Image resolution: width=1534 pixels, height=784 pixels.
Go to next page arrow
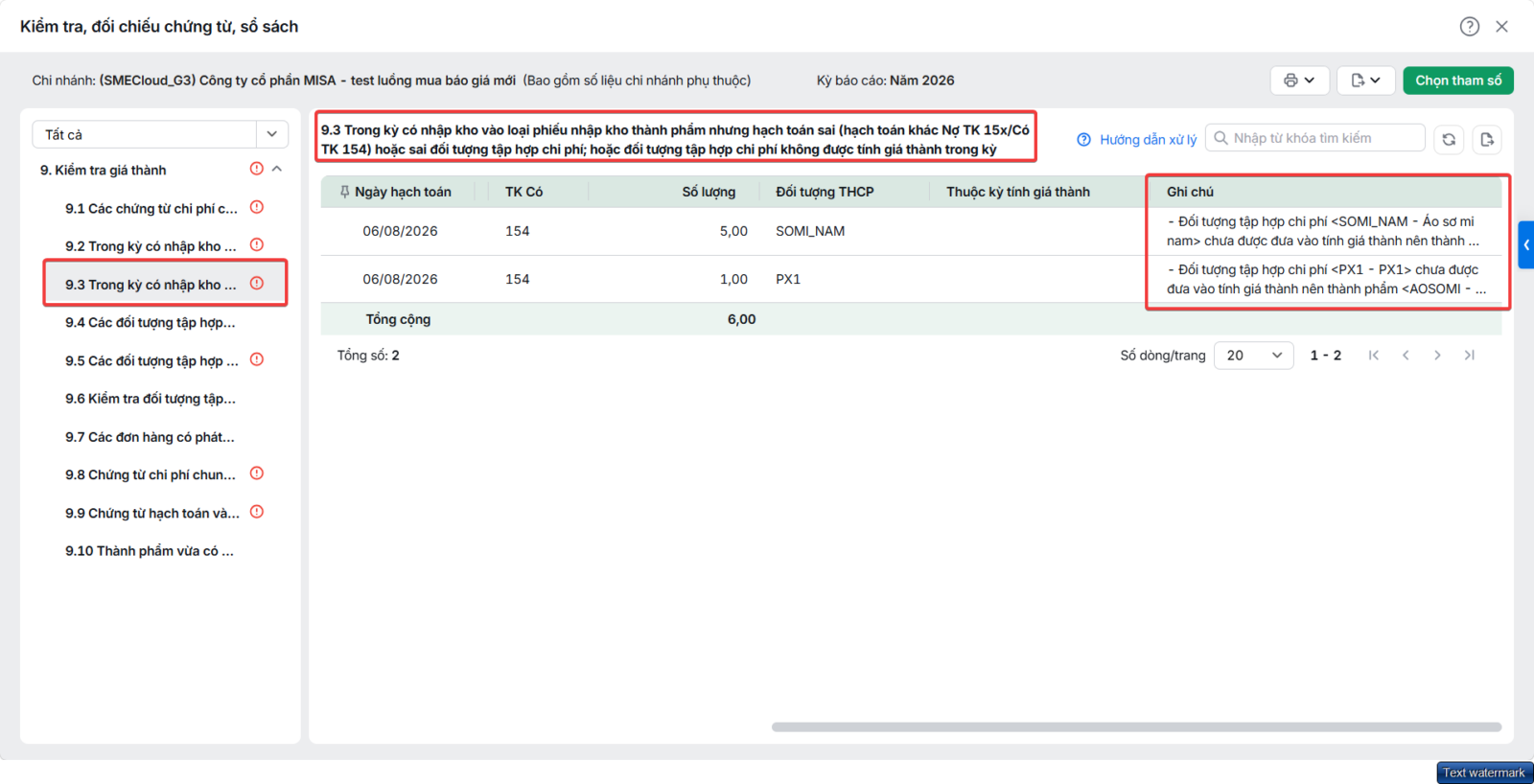(1437, 356)
